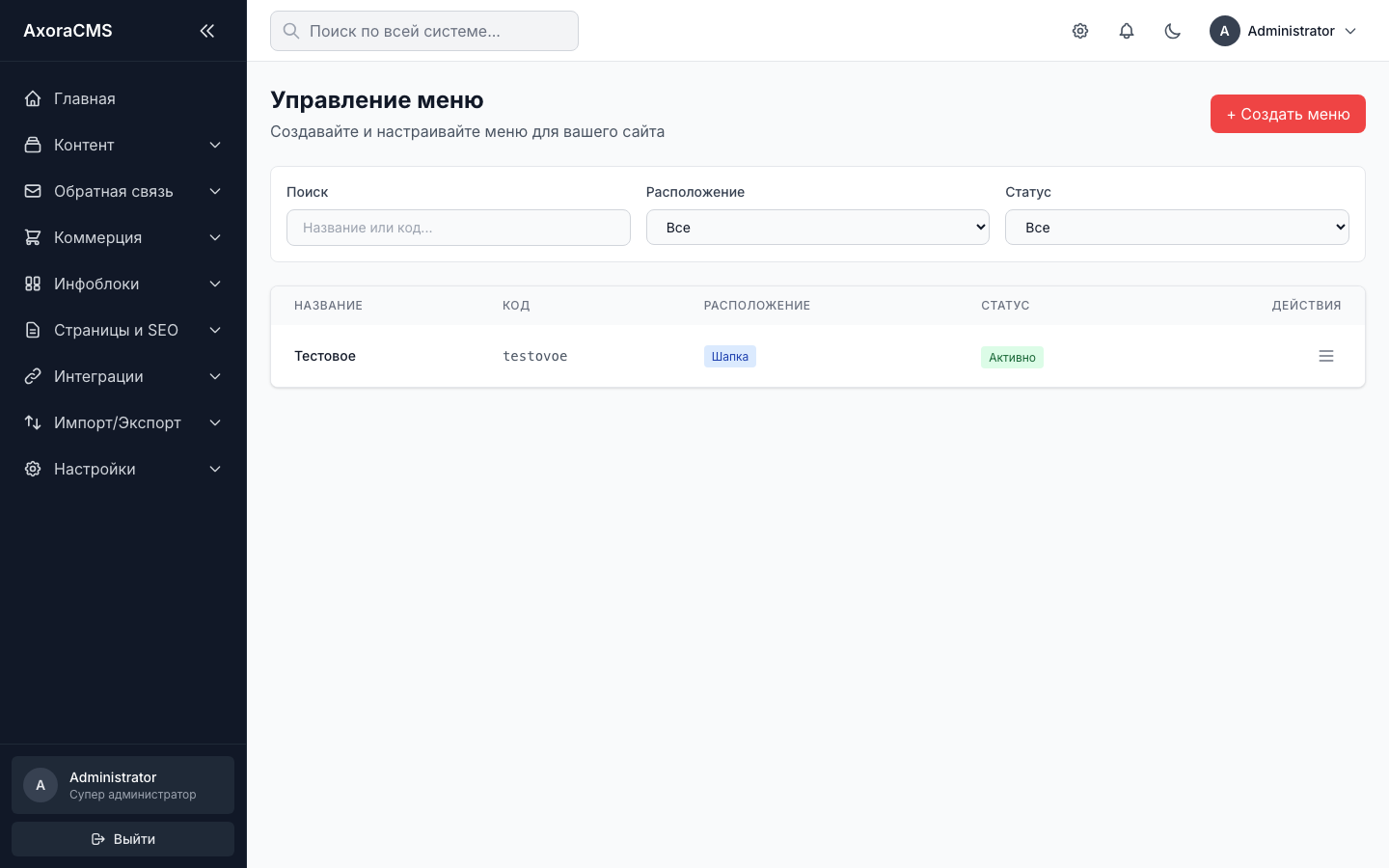The height and width of the screenshot is (868, 1389).
Task: Click the testovoe code cell
Action: tap(535, 356)
